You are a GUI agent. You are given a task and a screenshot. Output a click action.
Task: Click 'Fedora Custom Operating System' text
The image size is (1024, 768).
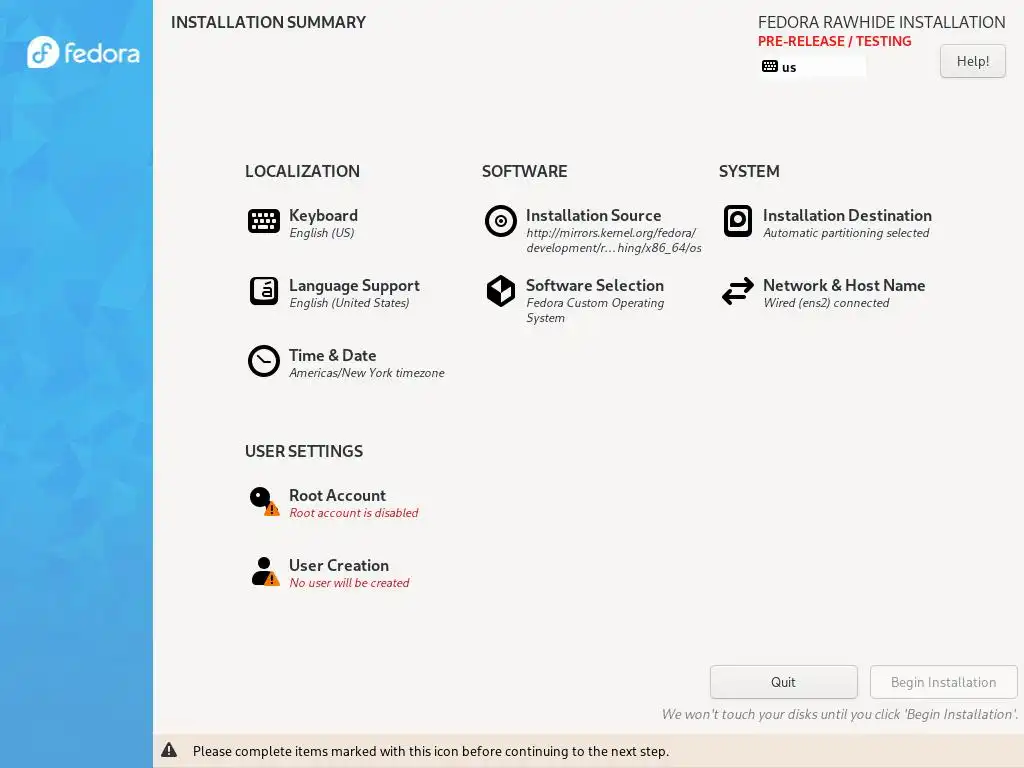[x=596, y=310]
